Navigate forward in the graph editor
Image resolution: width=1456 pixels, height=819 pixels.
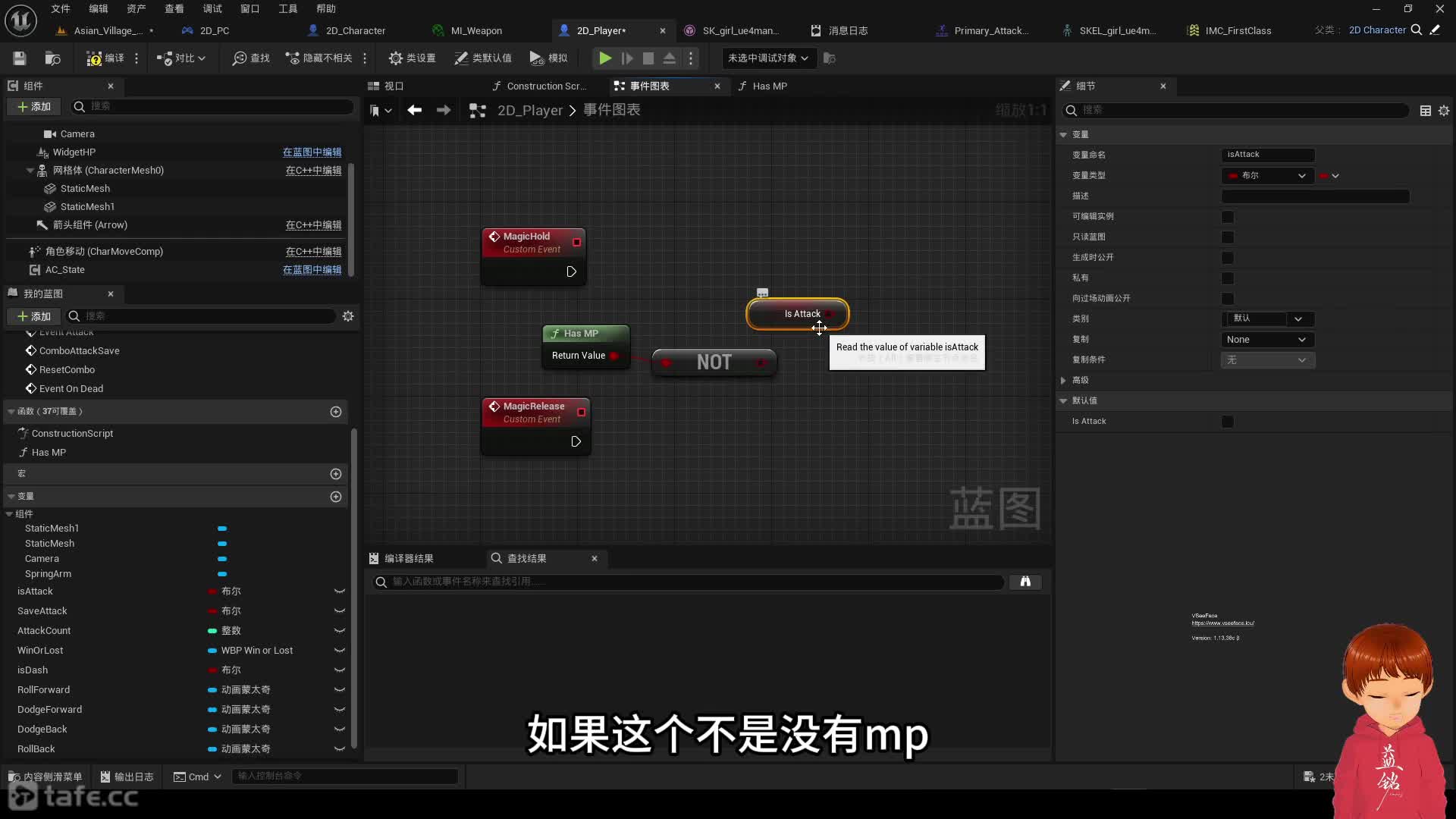click(444, 111)
